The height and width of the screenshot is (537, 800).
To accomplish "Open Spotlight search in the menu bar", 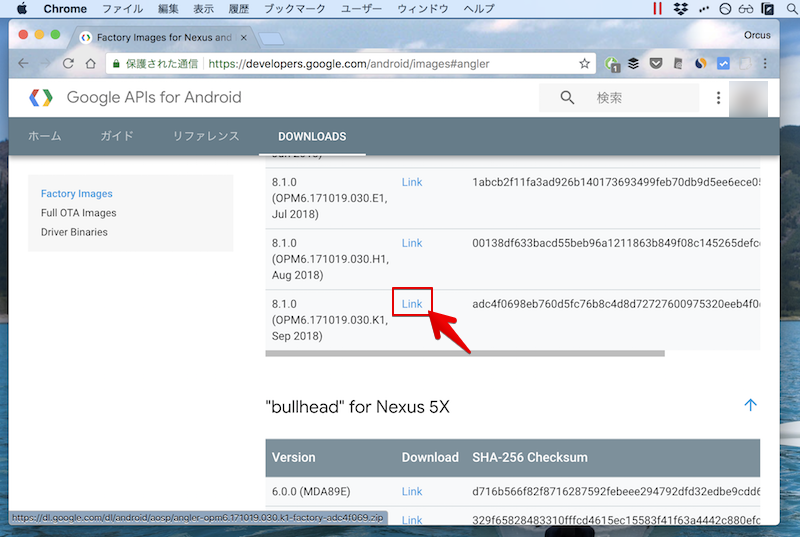I will [792, 9].
